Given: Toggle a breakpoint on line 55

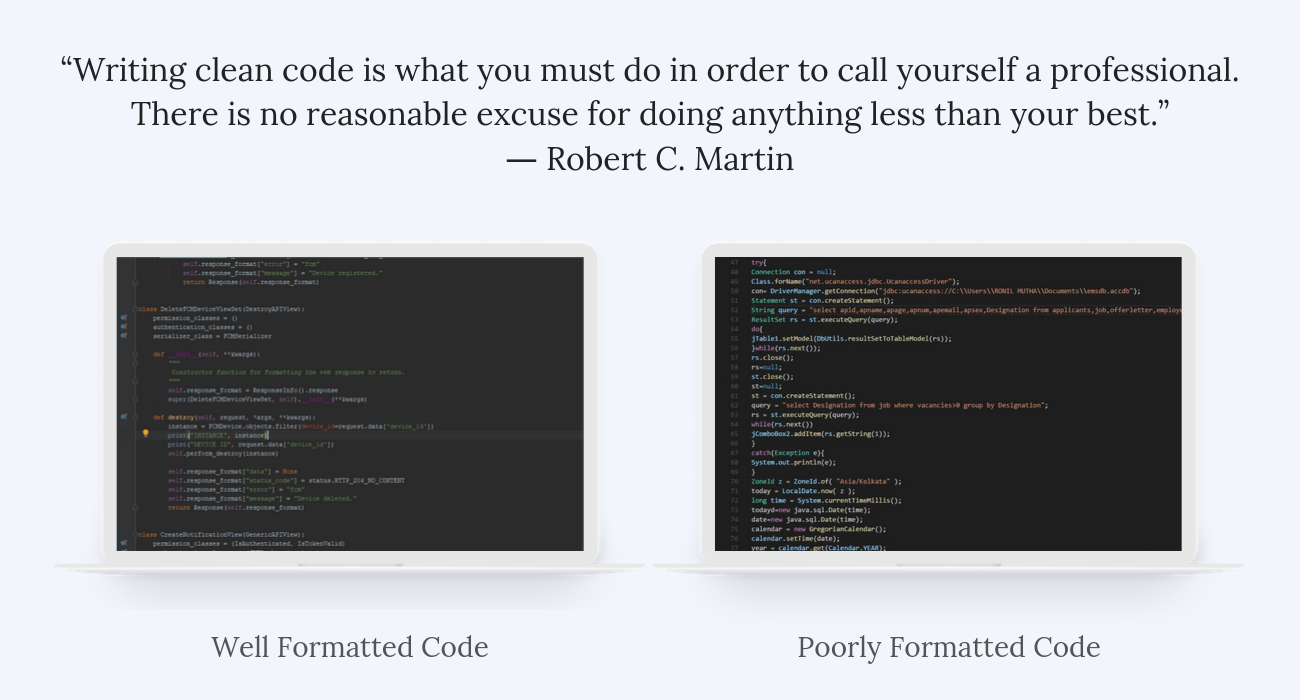Looking at the screenshot, I should [734, 339].
